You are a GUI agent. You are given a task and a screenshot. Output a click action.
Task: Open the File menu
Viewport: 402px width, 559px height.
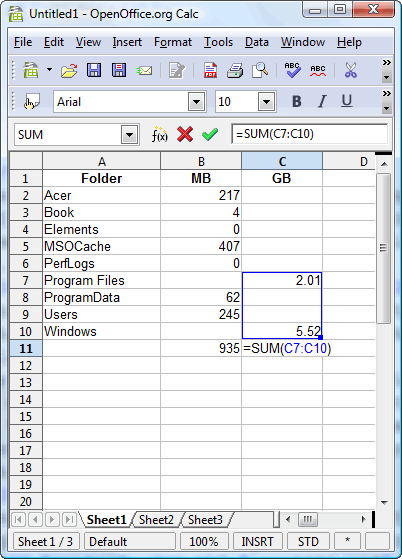23,42
